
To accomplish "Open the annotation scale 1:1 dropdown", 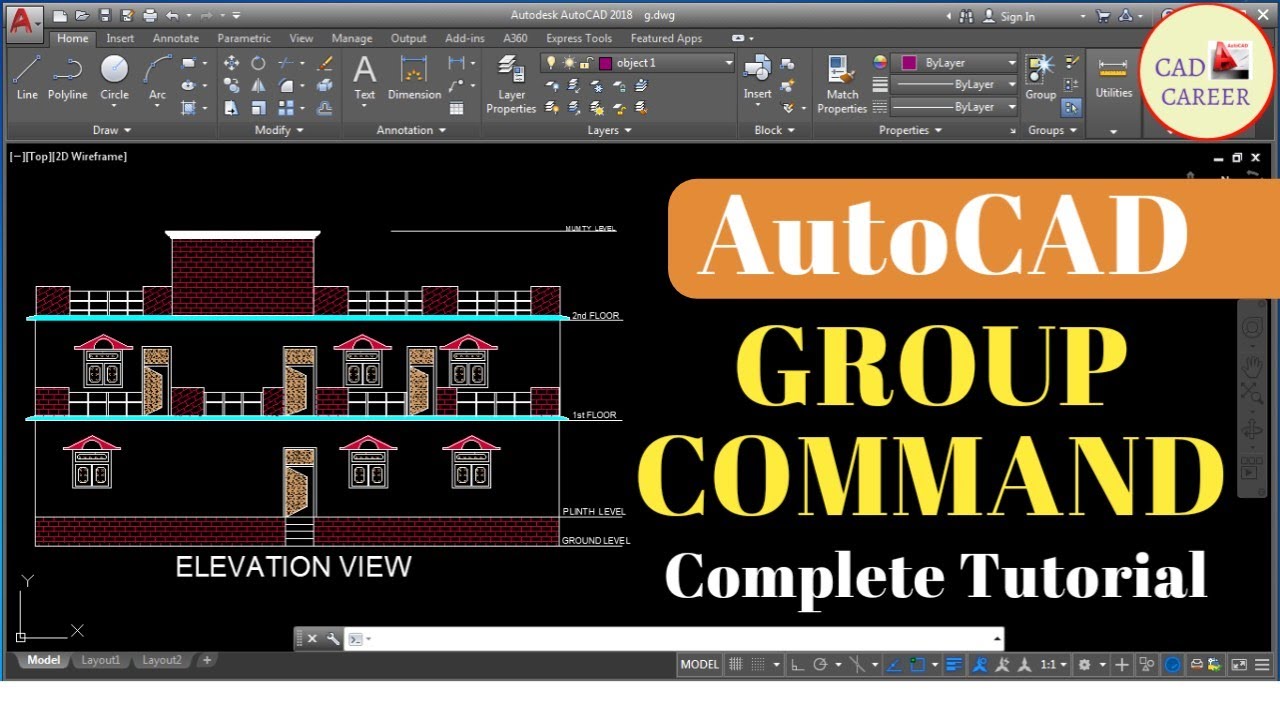I will tap(1052, 665).
